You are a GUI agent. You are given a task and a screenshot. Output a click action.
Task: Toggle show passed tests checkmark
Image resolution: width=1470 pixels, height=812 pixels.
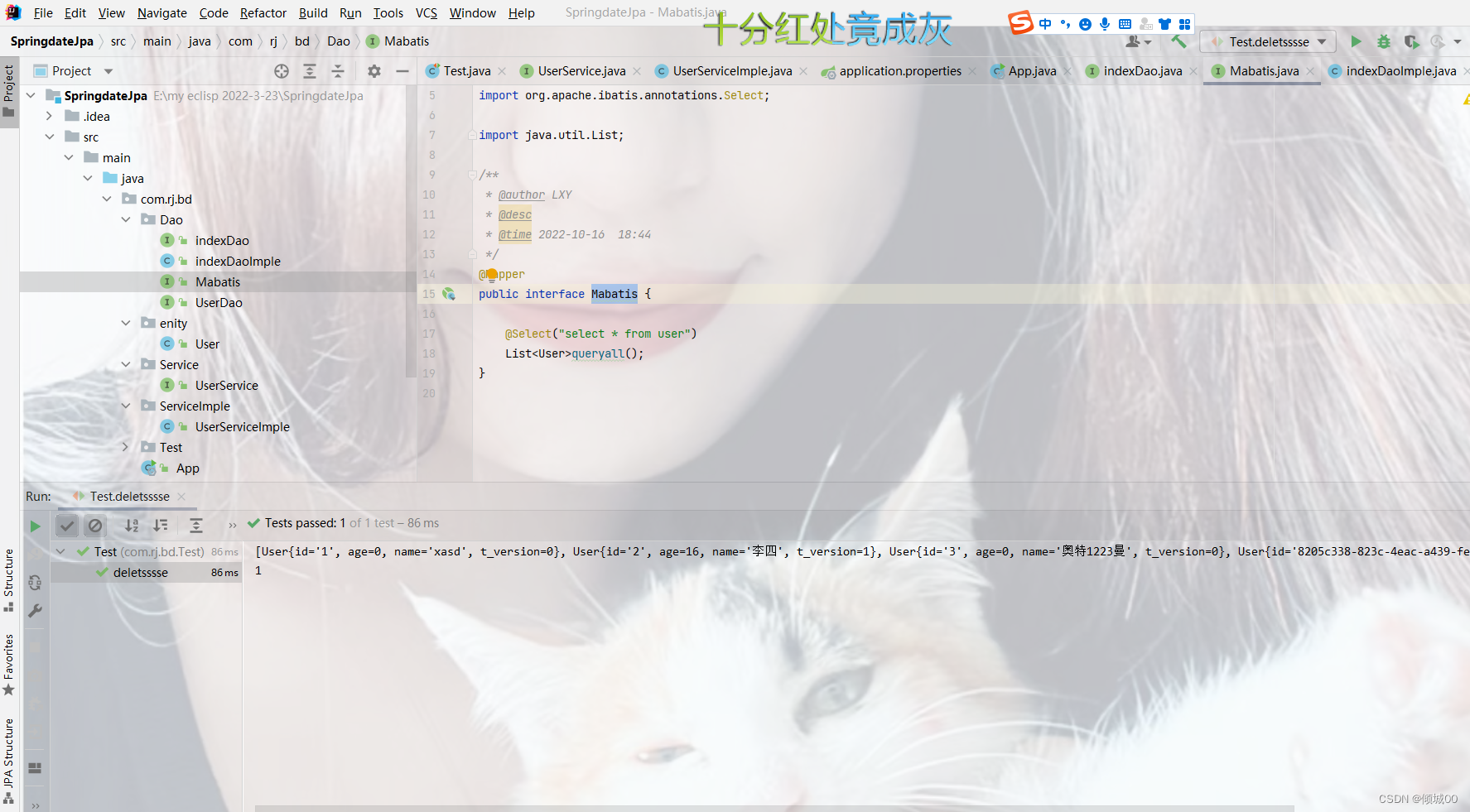[67, 525]
